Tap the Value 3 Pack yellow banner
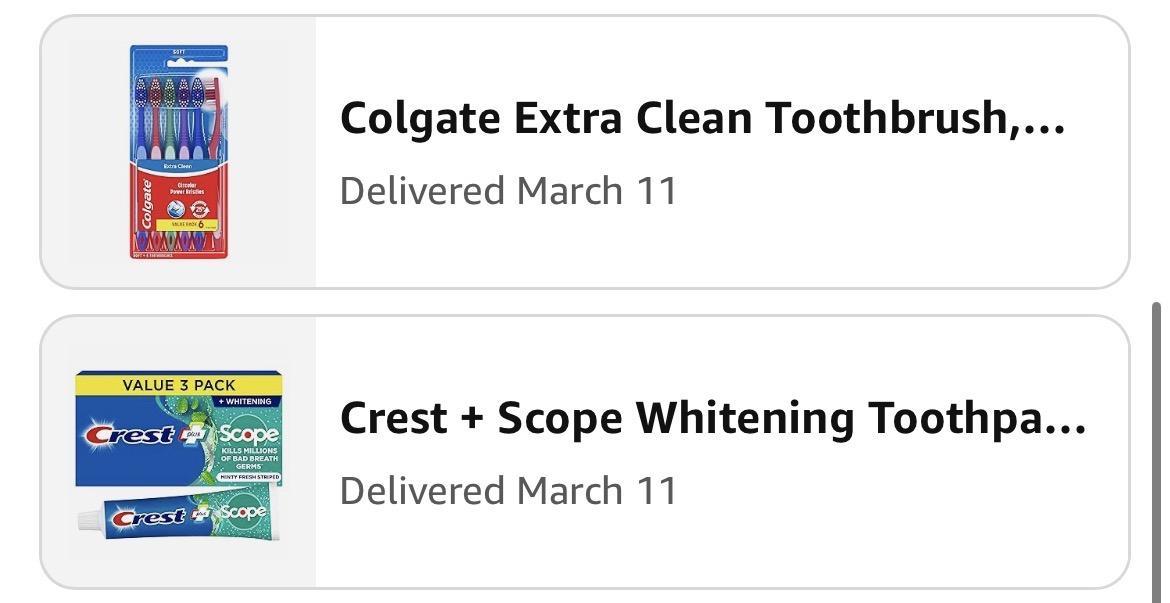The height and width of the screenshot is (603, 1170). 179,385
